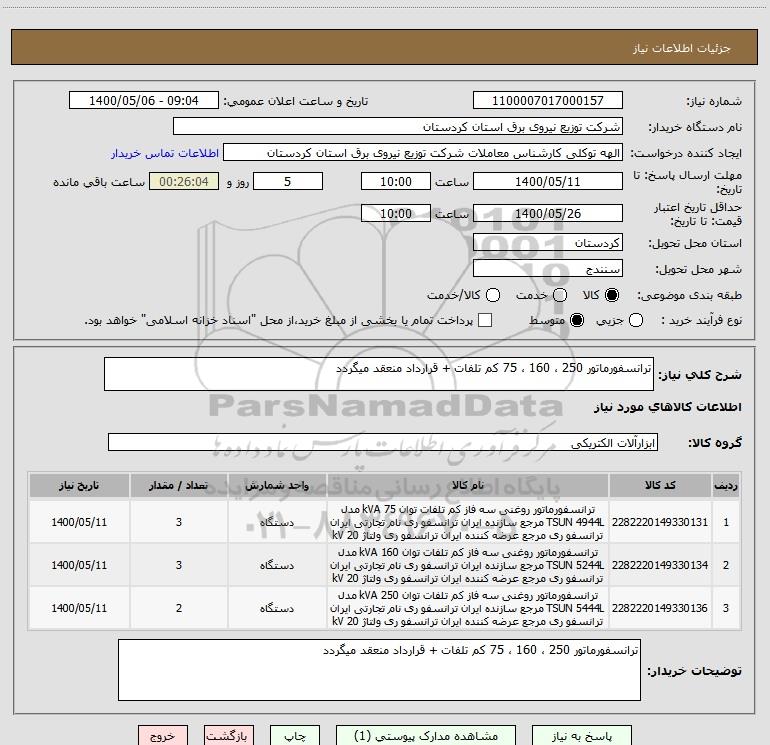
Task: Click the buyer name field شرکت توزیع نیروی برق
Action: [x=398, y=126]
